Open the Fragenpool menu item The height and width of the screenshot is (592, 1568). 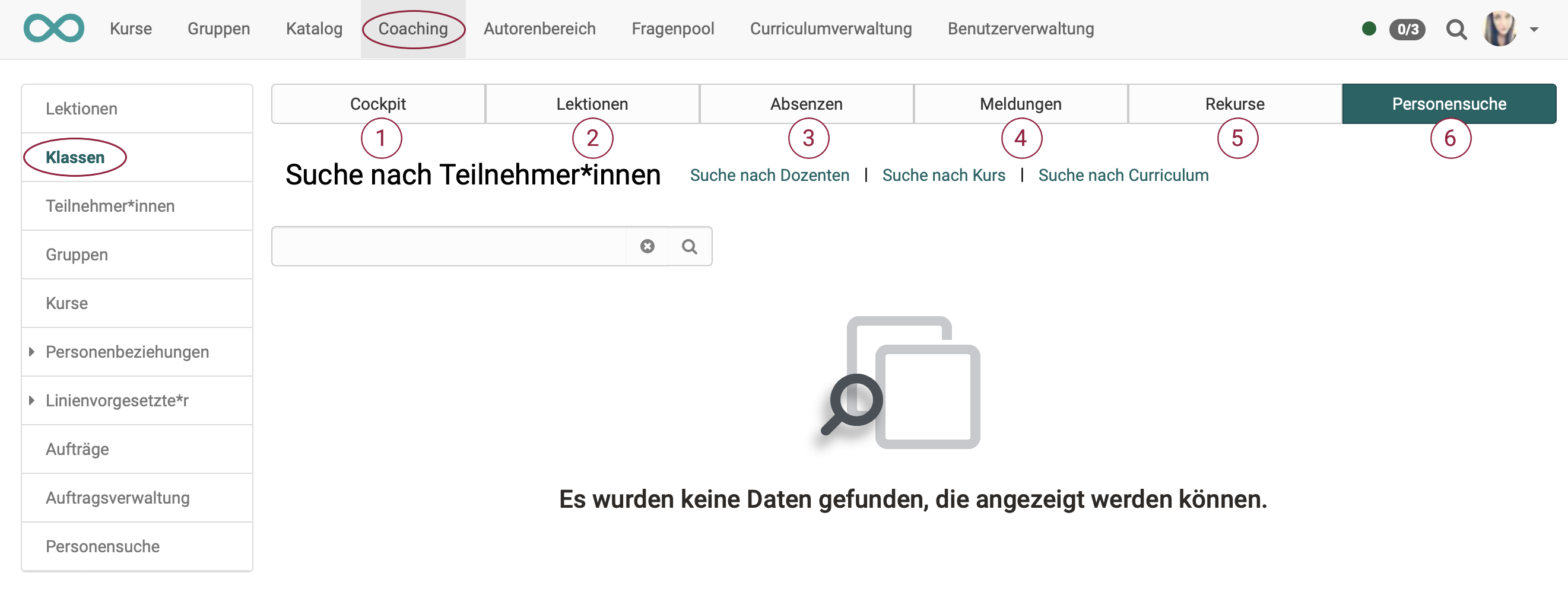672,28
